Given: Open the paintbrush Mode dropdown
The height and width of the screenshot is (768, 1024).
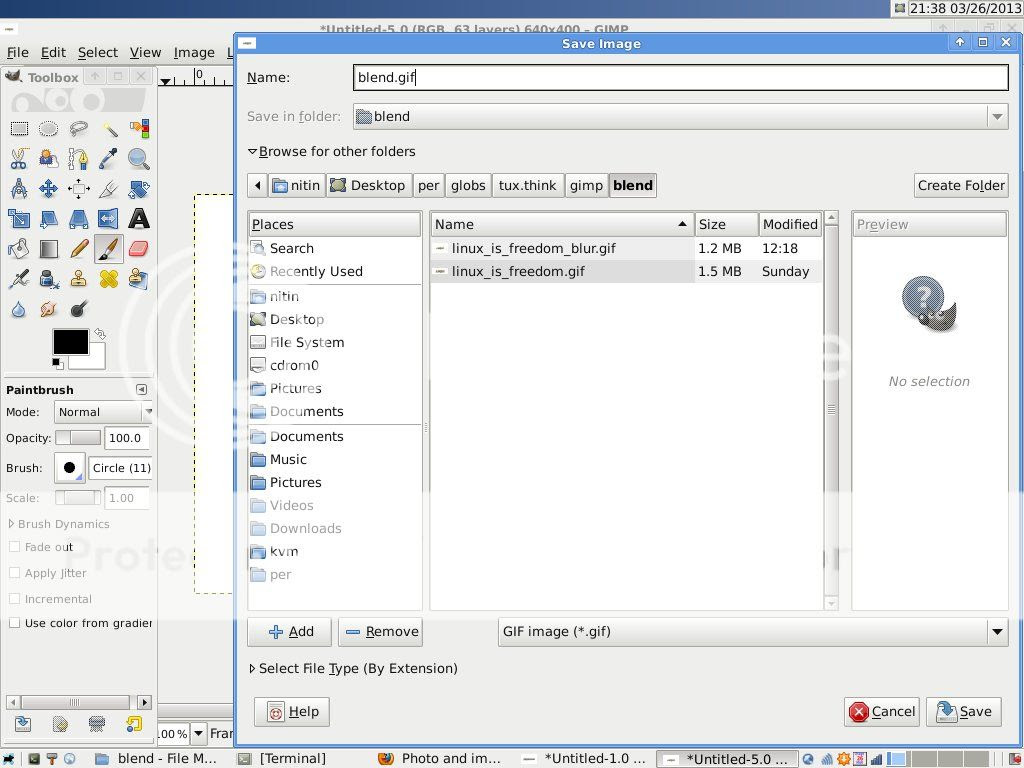Looking at the screenshot, I should pos(103,412).
